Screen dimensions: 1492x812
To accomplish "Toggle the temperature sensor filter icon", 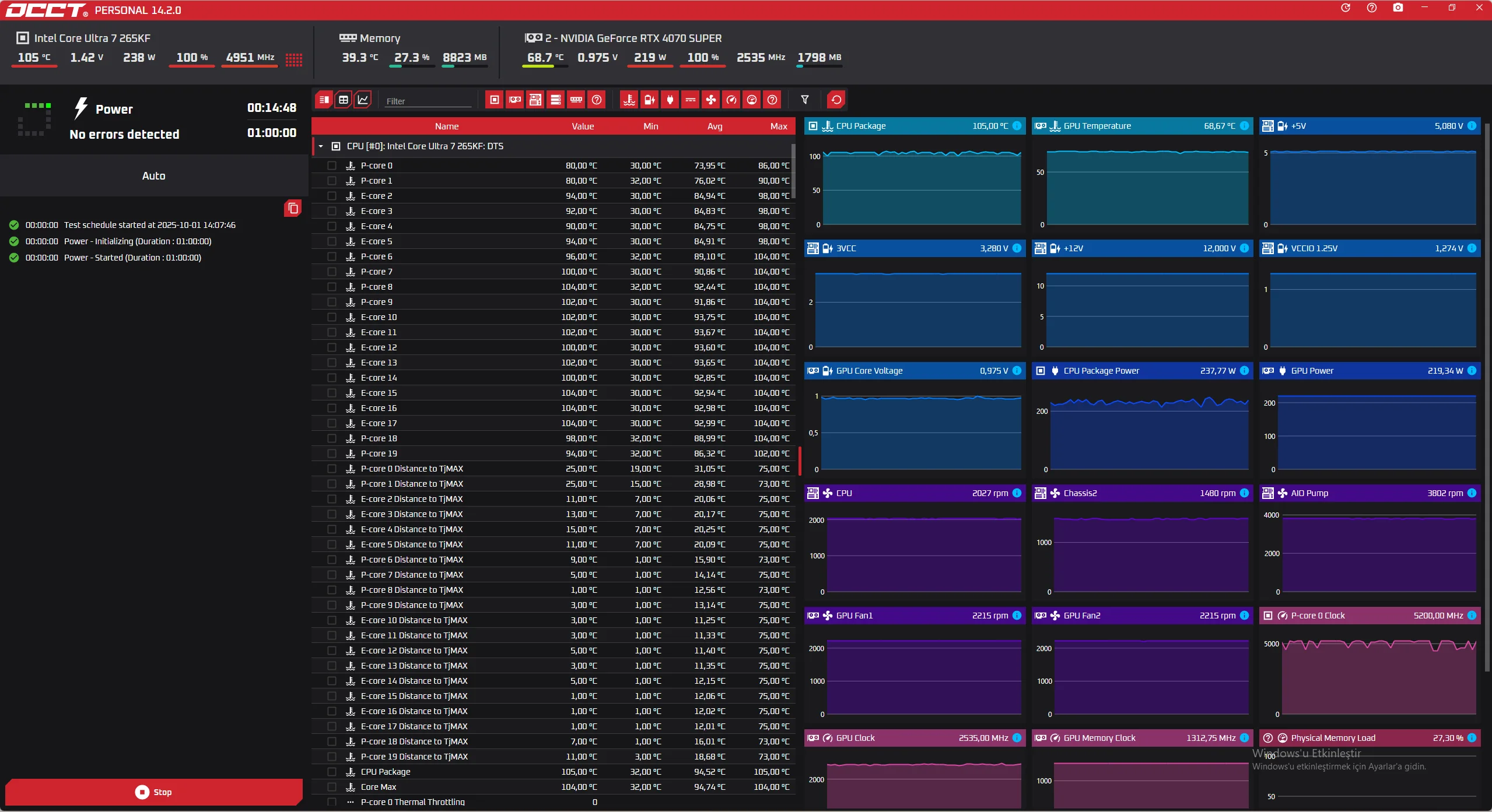I will click(629, 100).
